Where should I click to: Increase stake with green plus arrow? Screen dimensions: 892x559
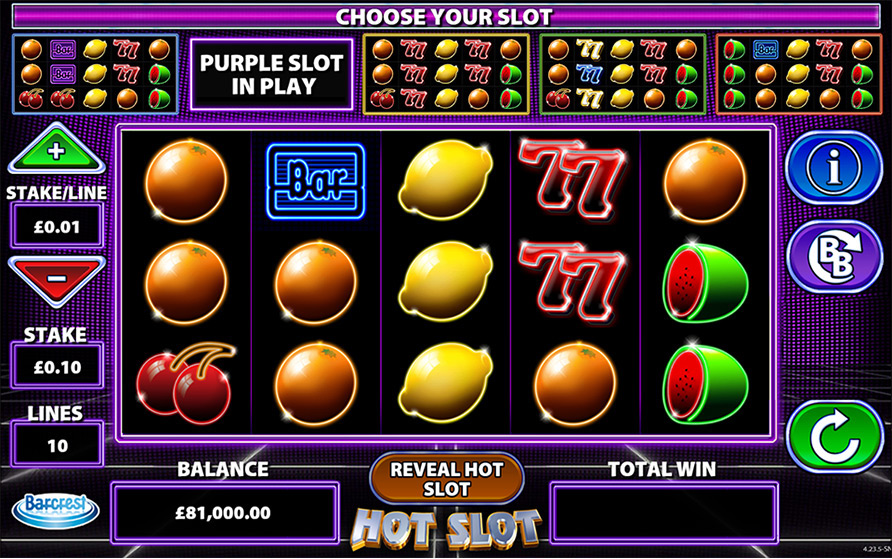point(56,149)
